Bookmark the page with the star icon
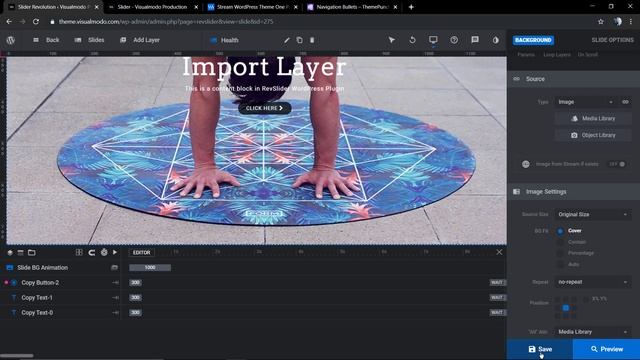The height and width of the screenshot is (360, 640). (x=600, y=22)
